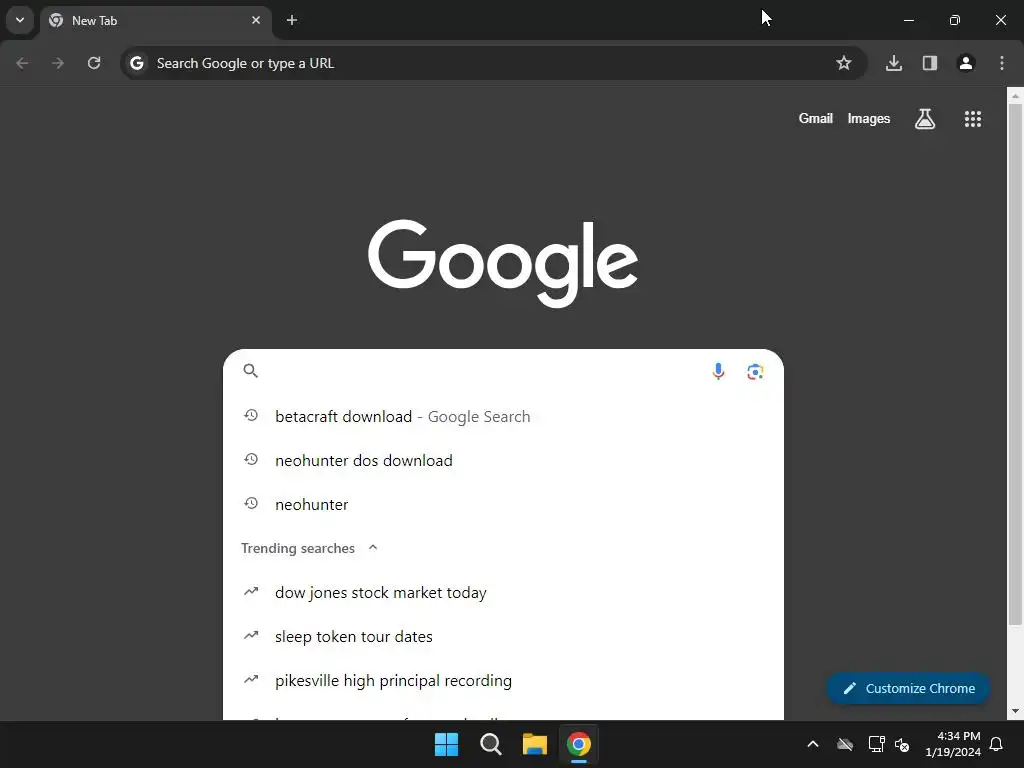Click history clock icon beside betacraft download
The height and width of the screenshot is (768, 1024).
coord(251,415)
